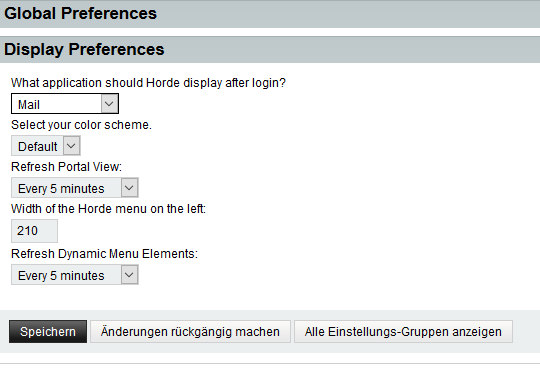Expand the Refresh Portal View interval select

point(75,188)
